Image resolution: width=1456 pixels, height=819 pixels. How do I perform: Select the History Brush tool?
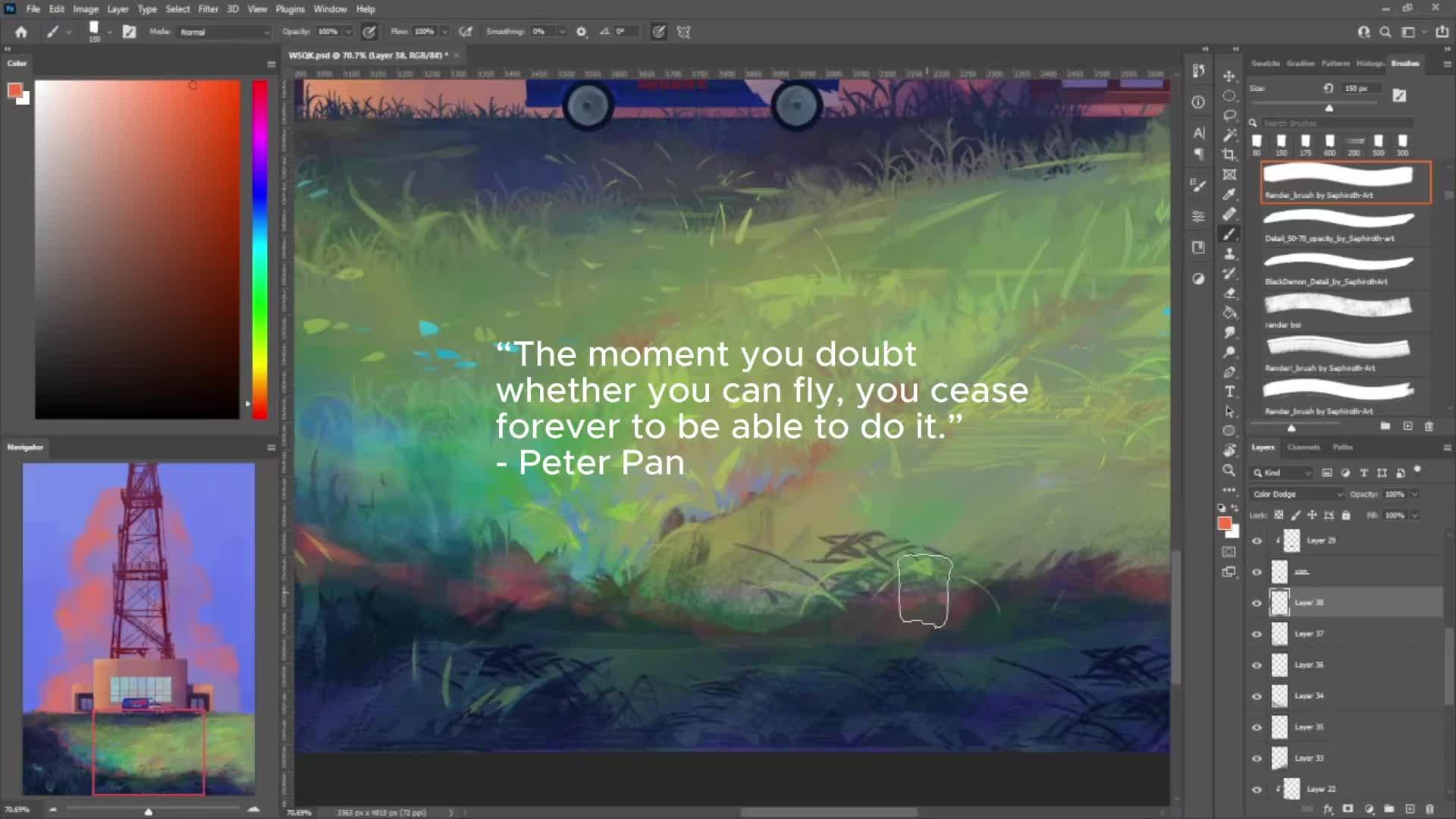(x=1229, y=273)
